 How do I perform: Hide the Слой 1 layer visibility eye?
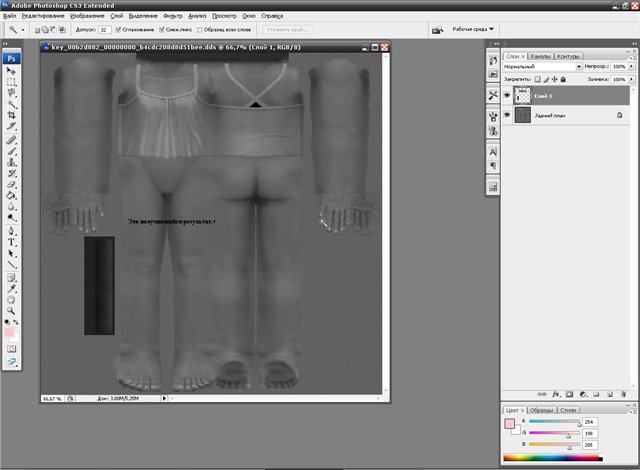[x=509, y=95]
